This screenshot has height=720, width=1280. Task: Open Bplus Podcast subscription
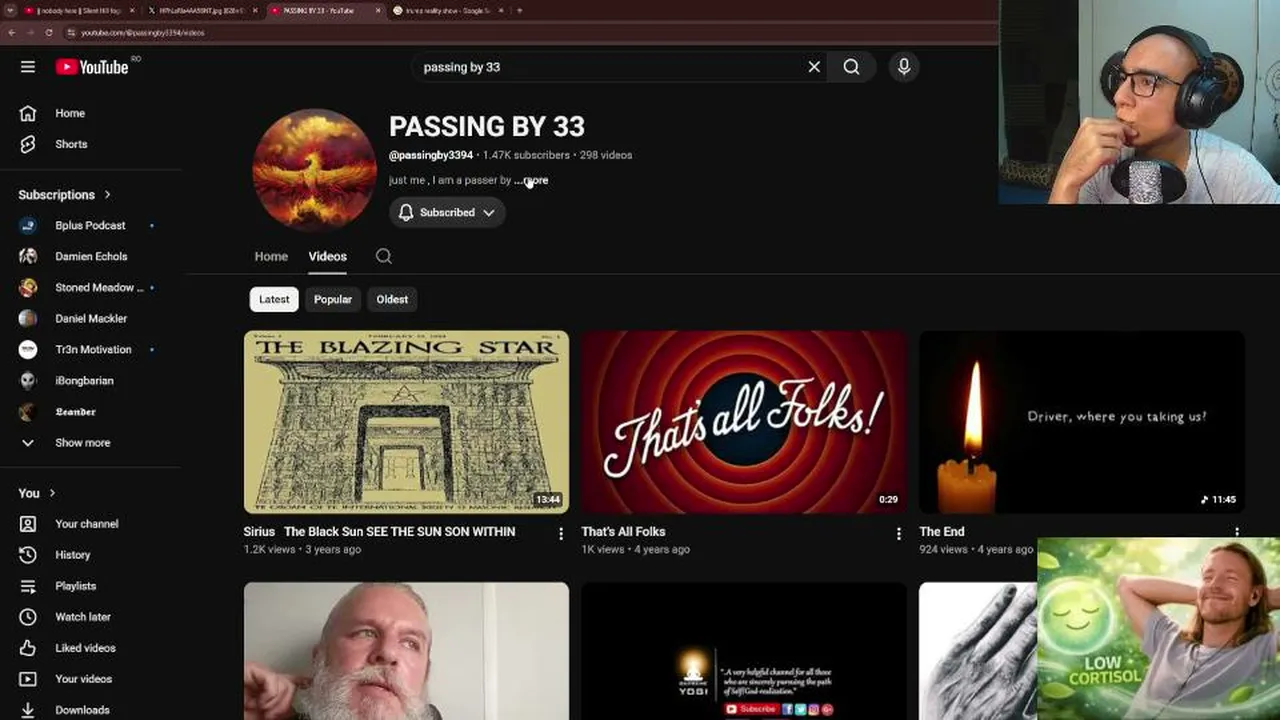click(90, 226)
